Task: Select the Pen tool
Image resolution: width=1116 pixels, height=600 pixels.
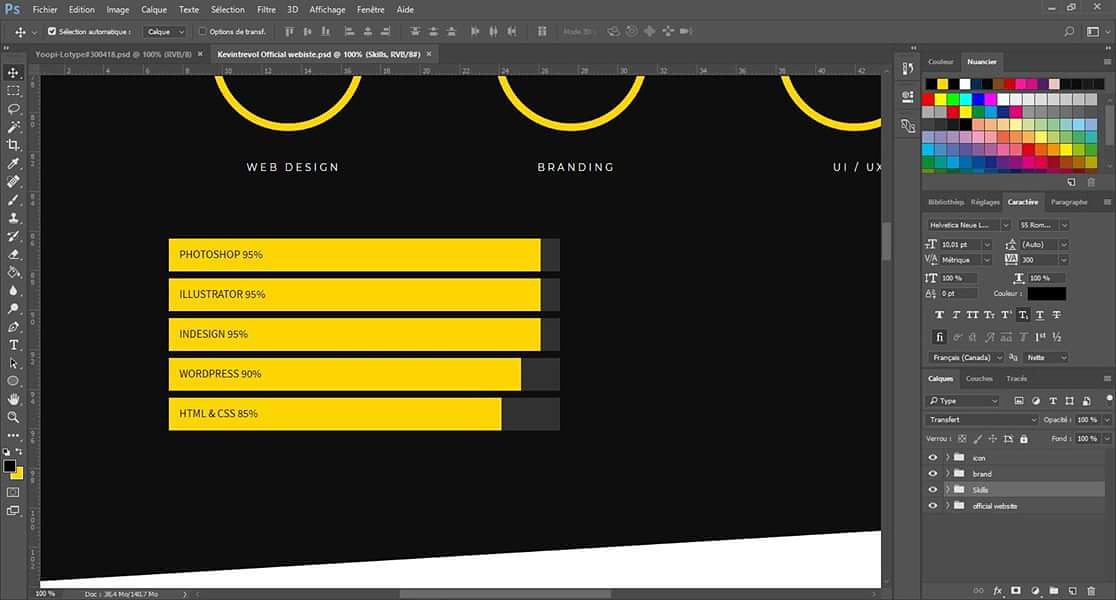Action: pos(14,327)
